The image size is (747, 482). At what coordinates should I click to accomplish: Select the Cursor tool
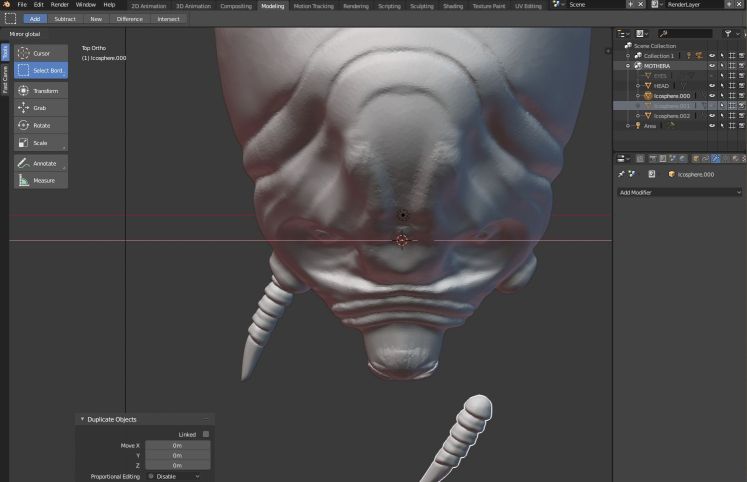(x=40, y=53)
